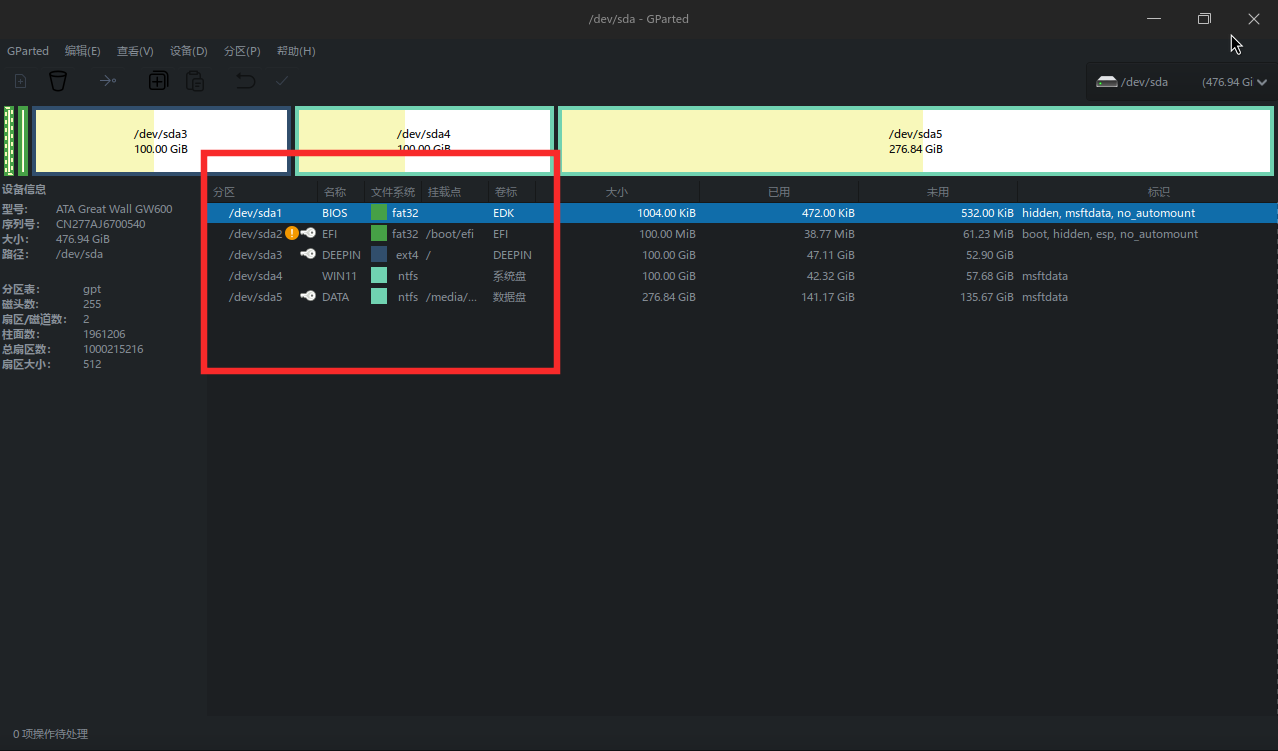
Task: Sort by the 文件系统 column header
Action: (x=395, y=192)
